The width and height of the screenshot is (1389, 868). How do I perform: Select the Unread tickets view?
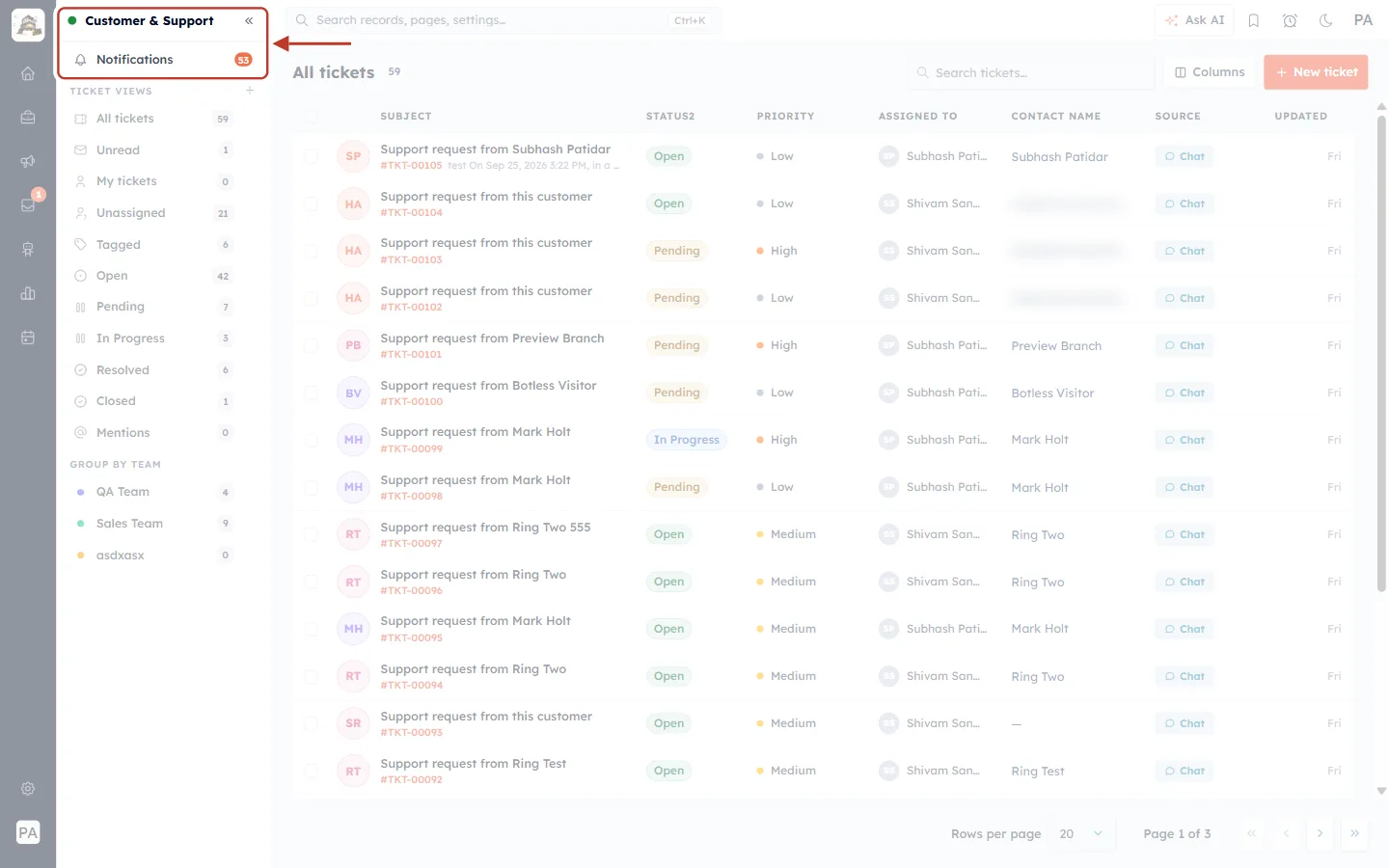point(153,150)
